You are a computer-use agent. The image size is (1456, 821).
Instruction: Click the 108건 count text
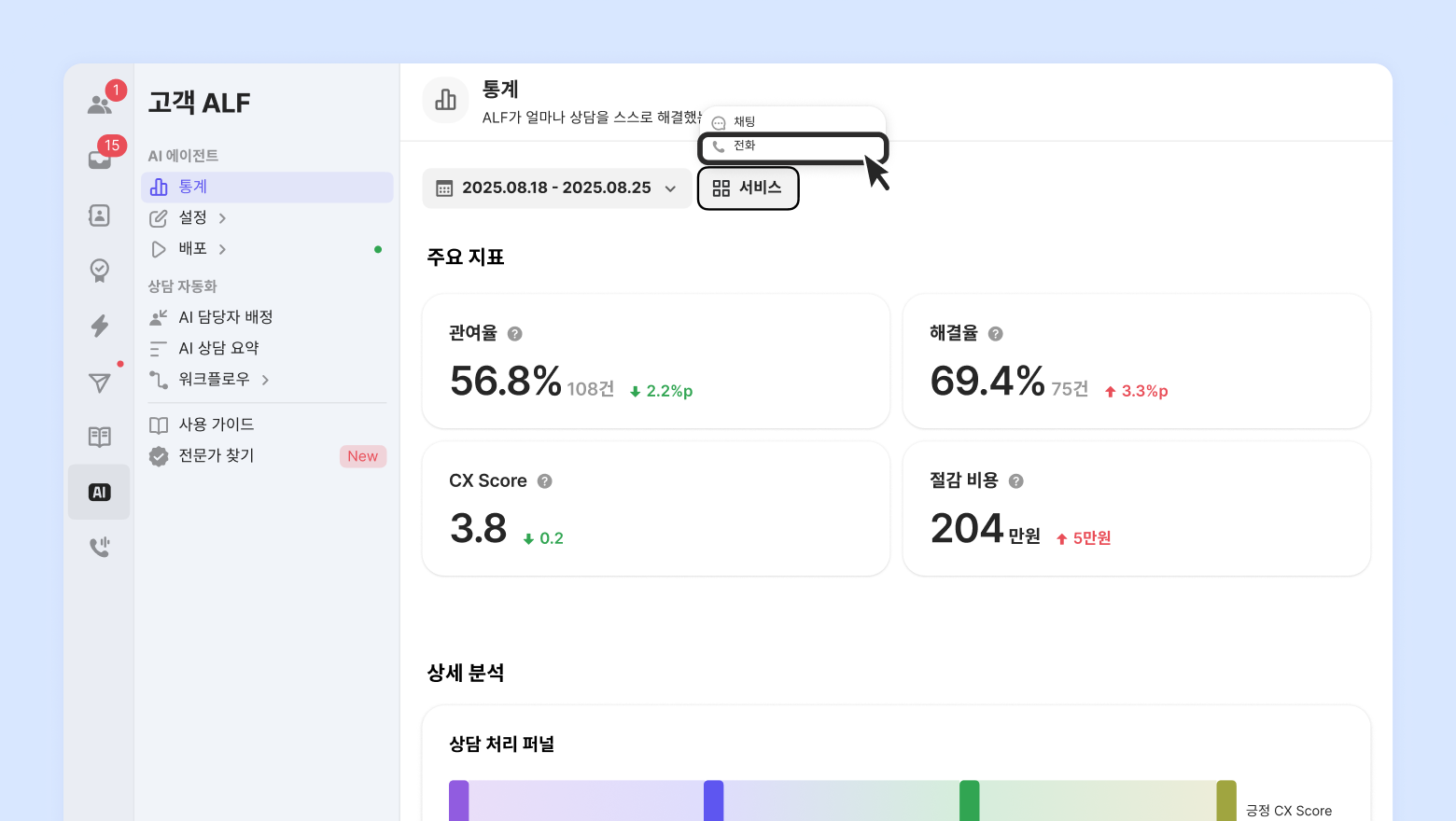click(591, 389)
